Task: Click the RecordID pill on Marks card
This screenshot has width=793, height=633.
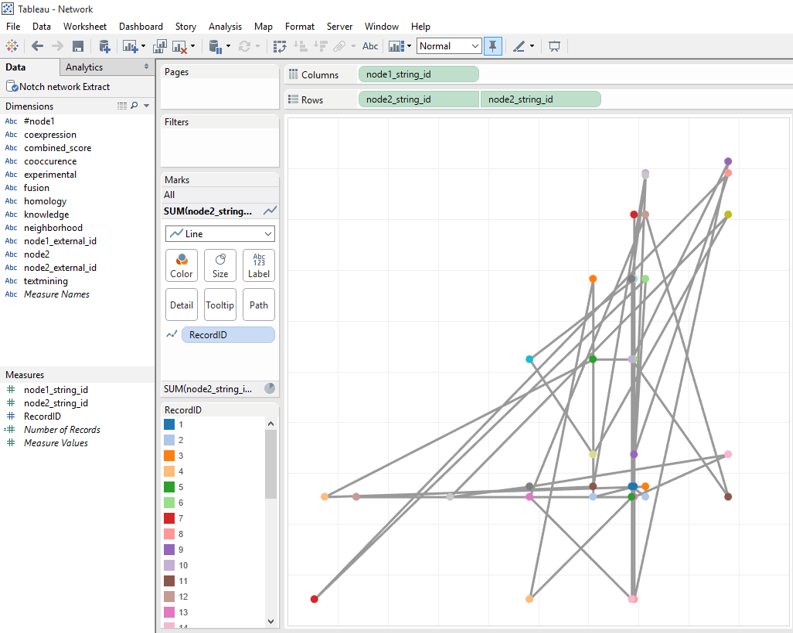Action: click(x=228, y=335)
